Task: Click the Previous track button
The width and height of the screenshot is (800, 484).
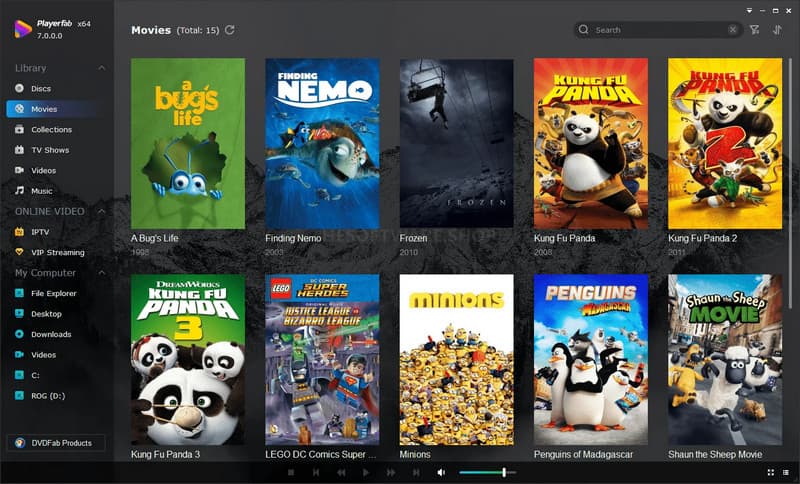Action: (x=316, y=473)
